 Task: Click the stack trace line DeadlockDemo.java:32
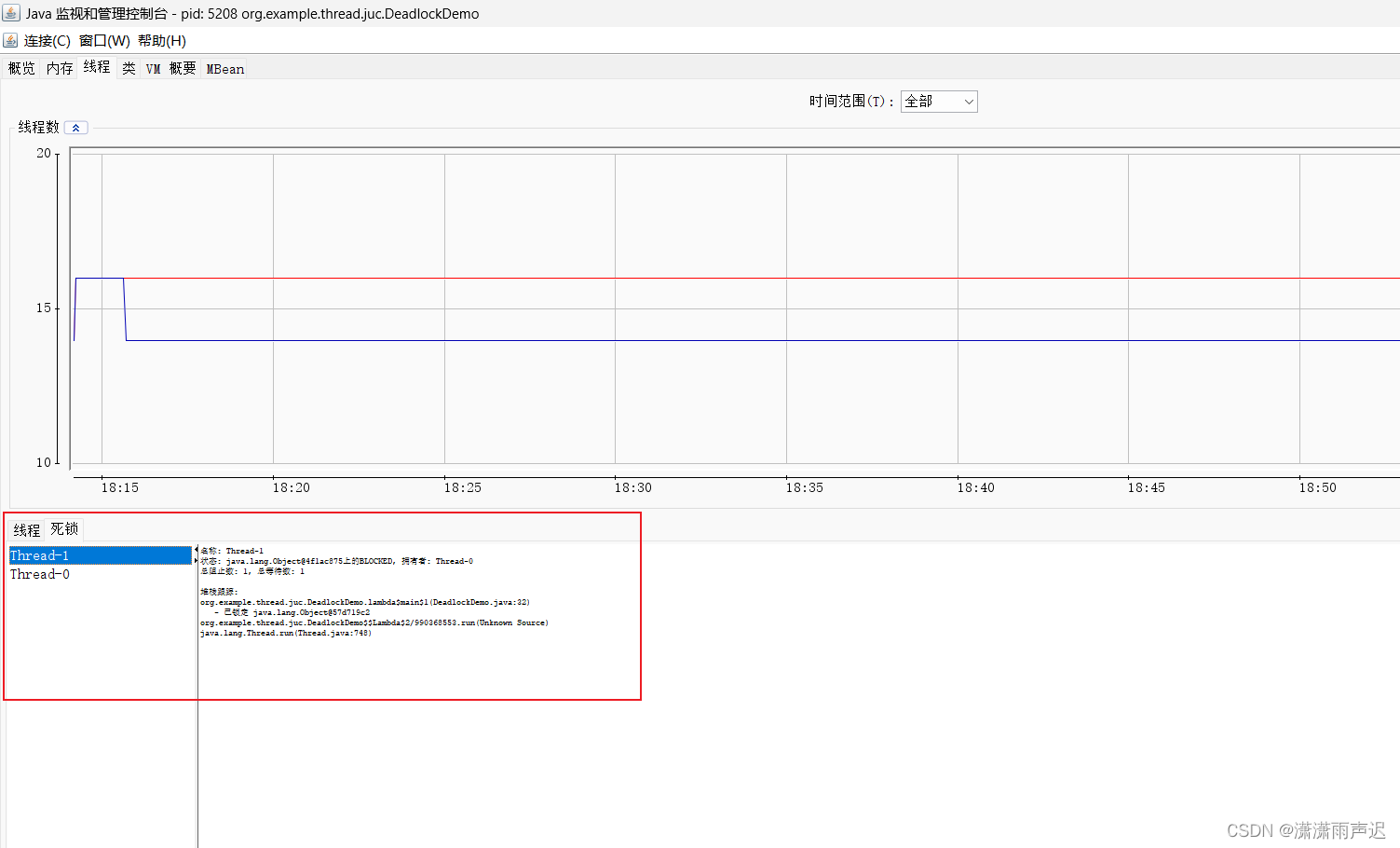click(365, 602)
